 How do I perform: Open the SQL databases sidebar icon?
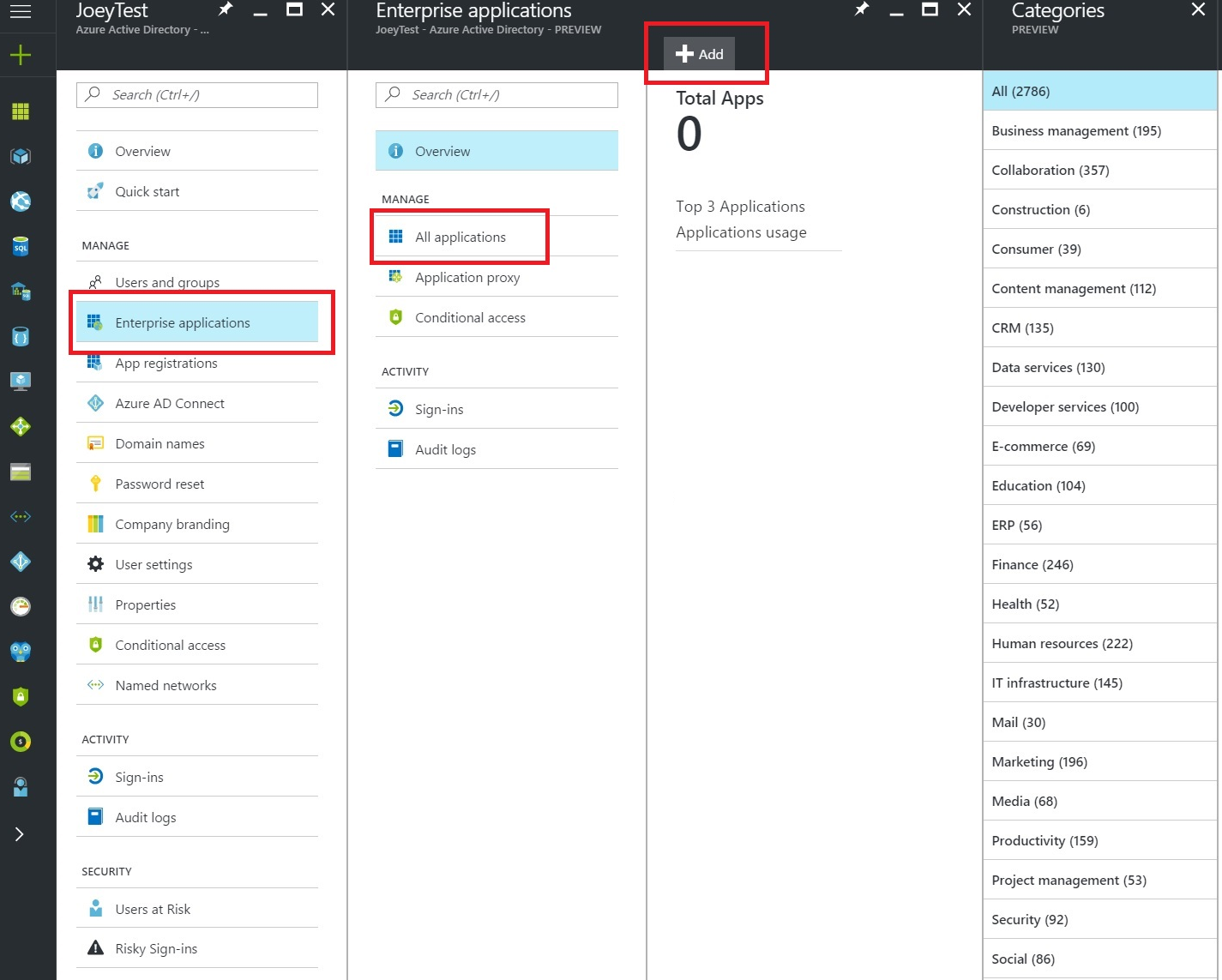[21, 247]
